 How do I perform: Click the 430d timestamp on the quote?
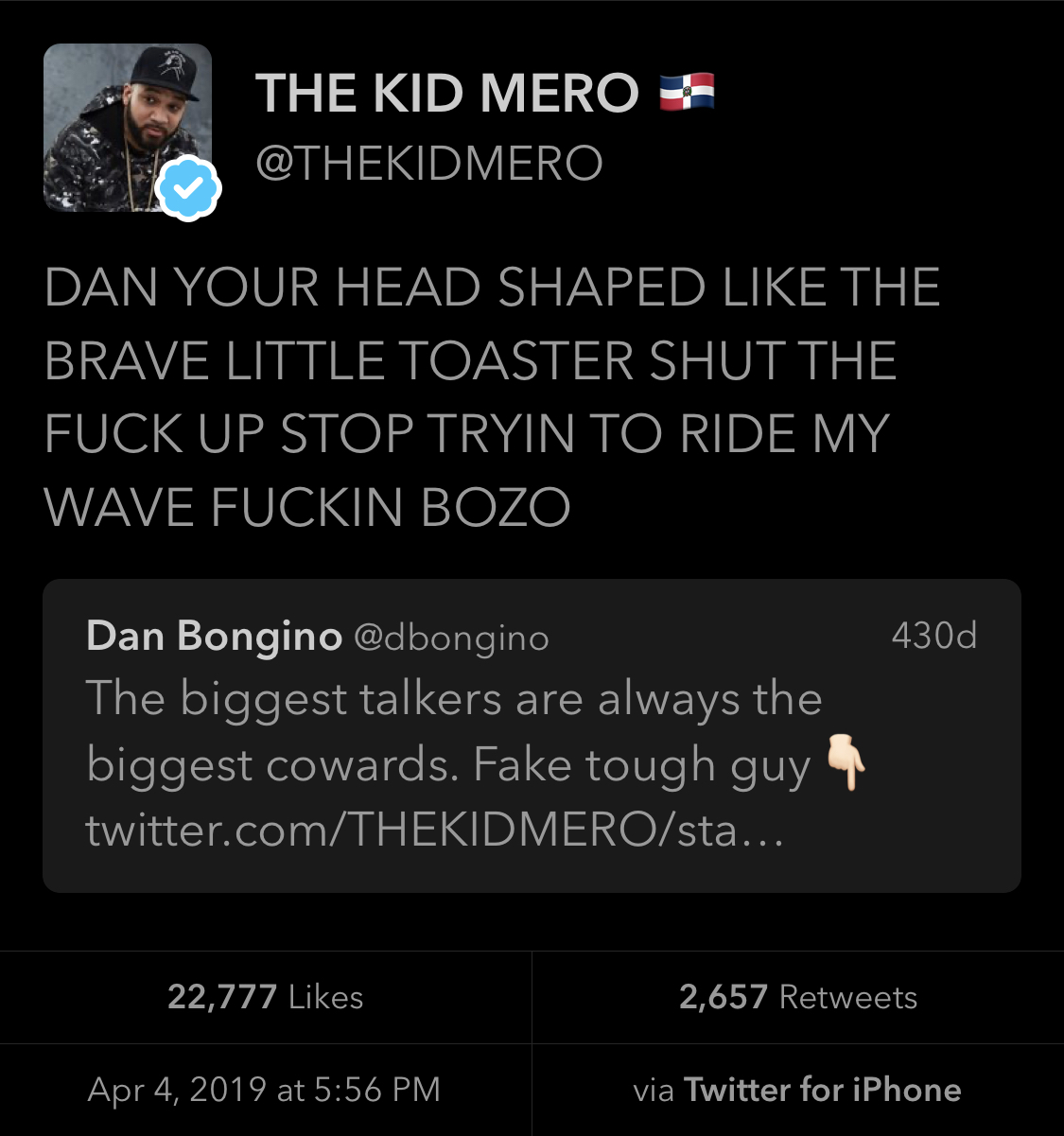point(933,636)
